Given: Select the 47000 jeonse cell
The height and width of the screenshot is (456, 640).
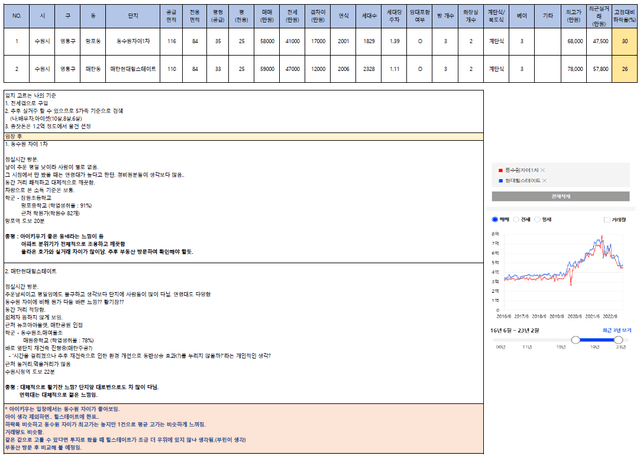Looking at the screenshot, I should click(x=292, y=69).
